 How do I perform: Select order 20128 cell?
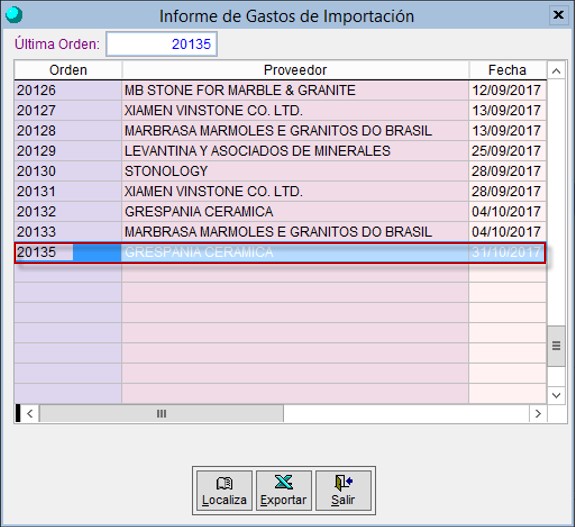click(x=68, y=131)
